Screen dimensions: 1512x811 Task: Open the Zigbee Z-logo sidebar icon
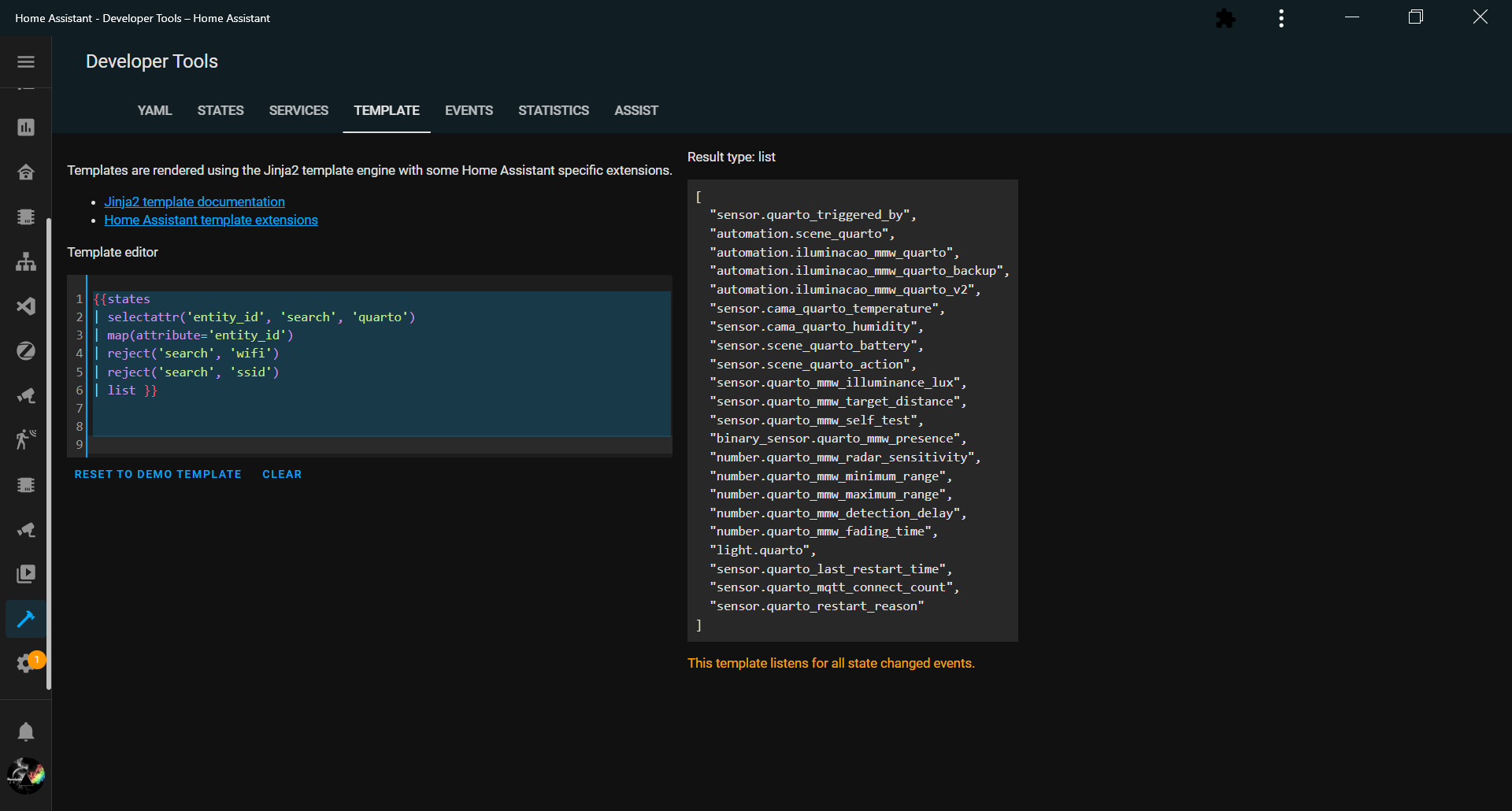(x=26, y=351)
